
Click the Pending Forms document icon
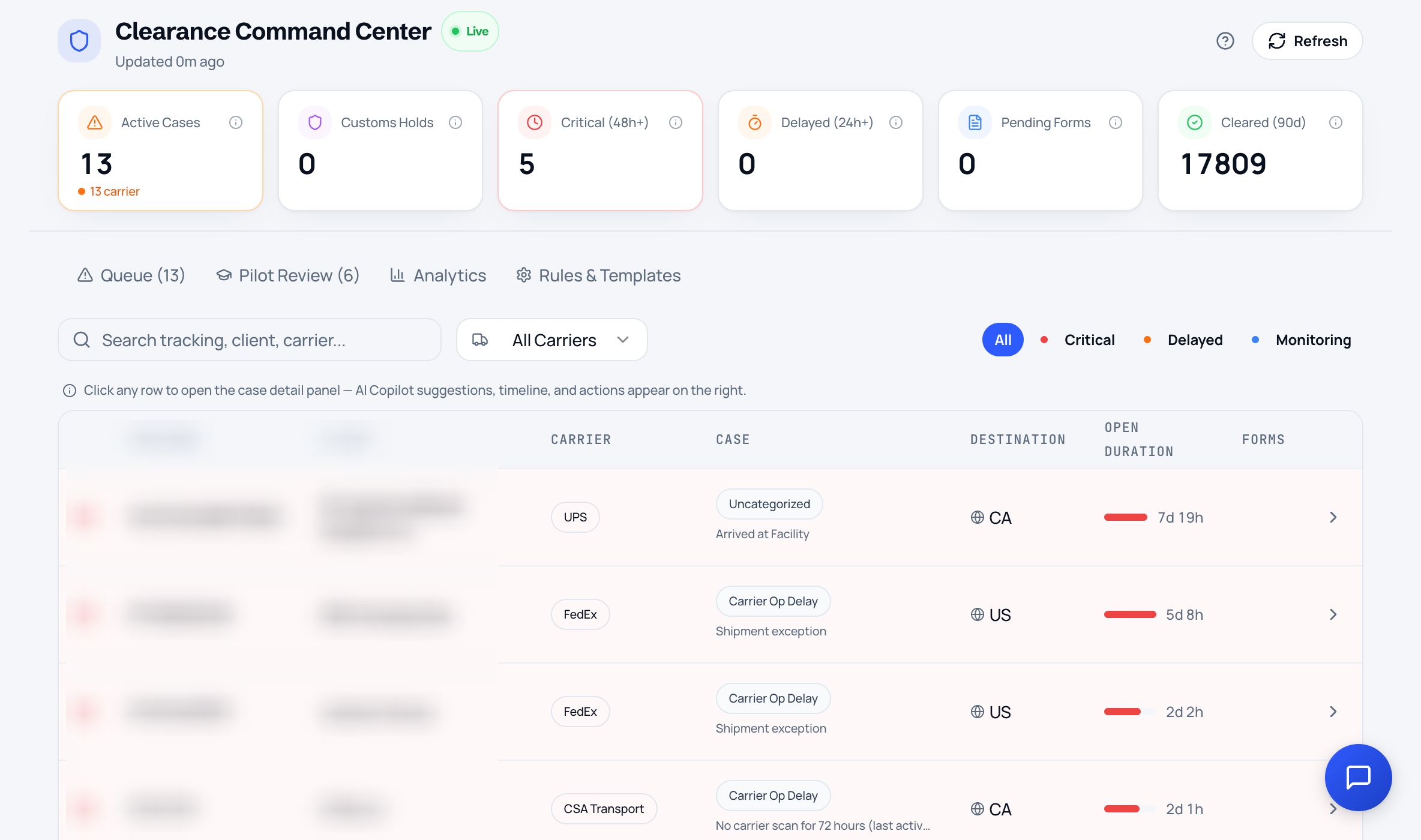tap(975, 122)
